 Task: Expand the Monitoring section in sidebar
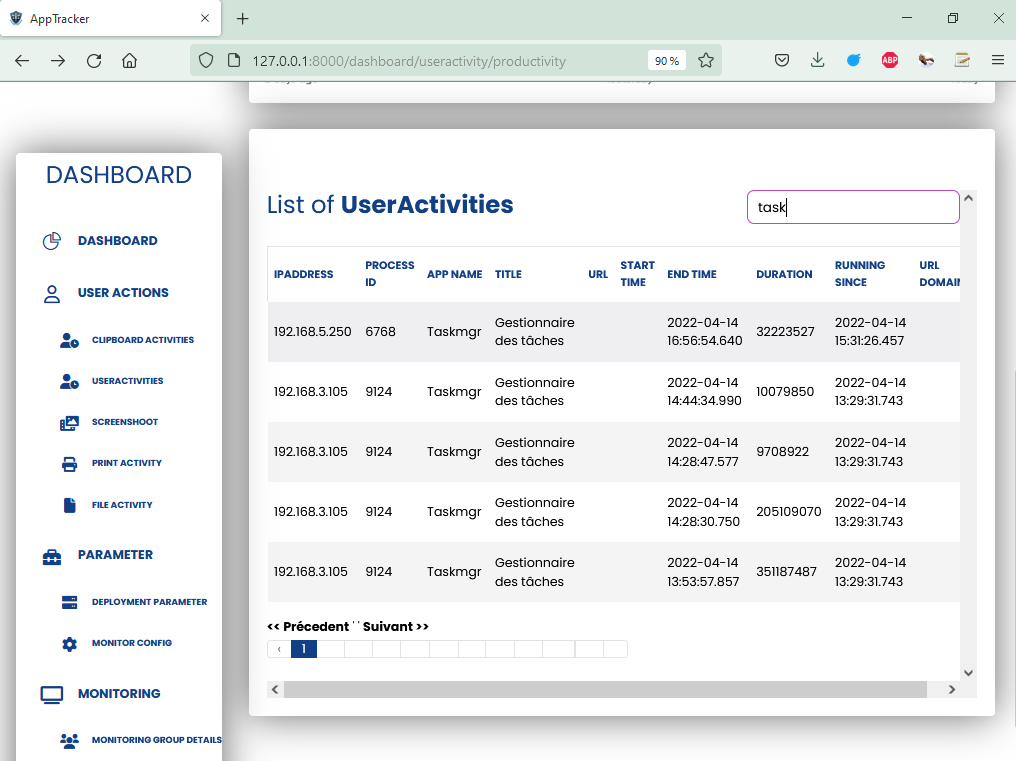click(118, 694)
